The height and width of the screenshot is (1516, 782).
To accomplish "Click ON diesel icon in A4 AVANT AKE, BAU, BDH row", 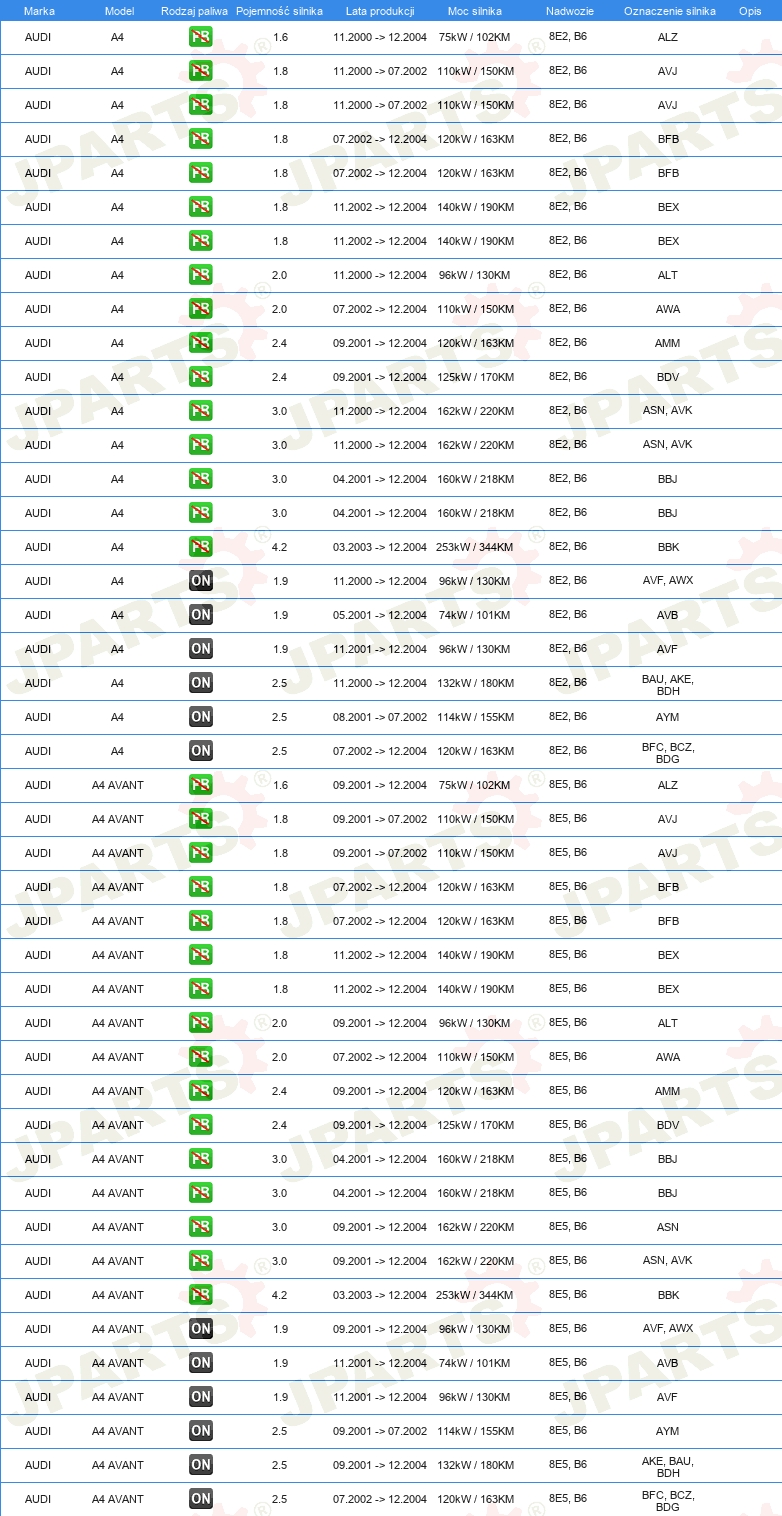I will tap(201, 1466).
